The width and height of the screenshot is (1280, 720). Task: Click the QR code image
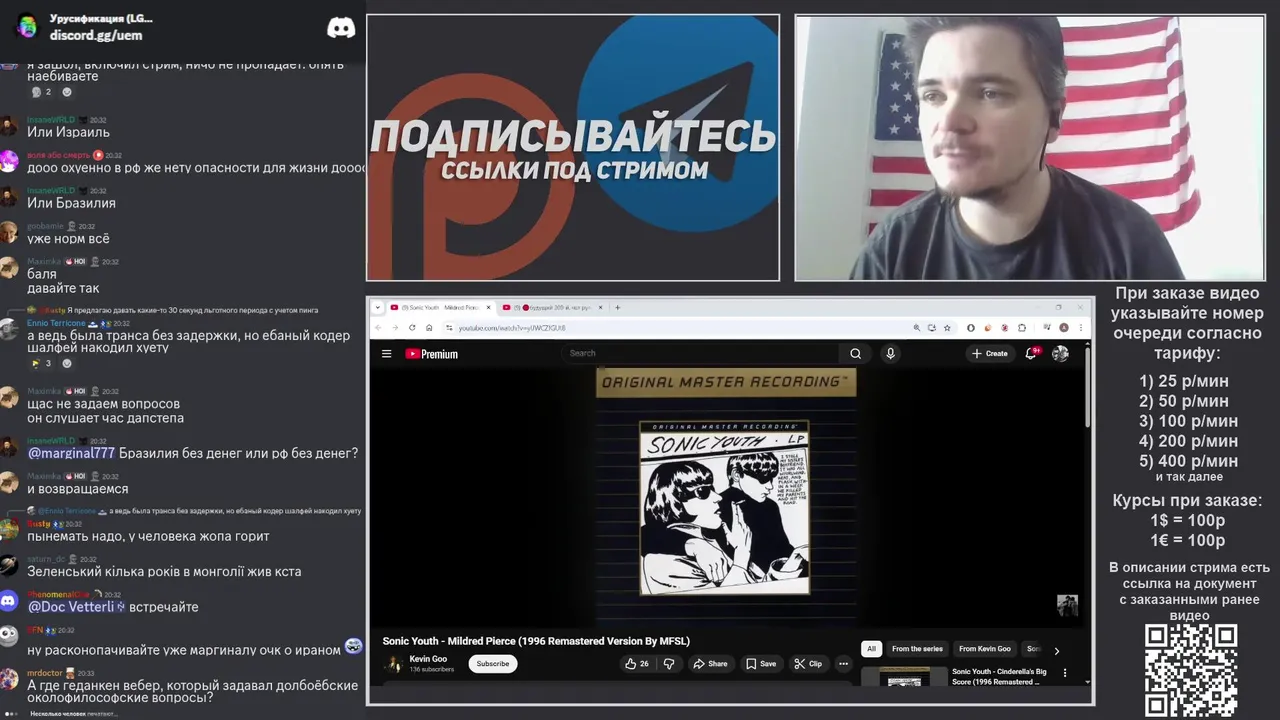pos(1190,670)
